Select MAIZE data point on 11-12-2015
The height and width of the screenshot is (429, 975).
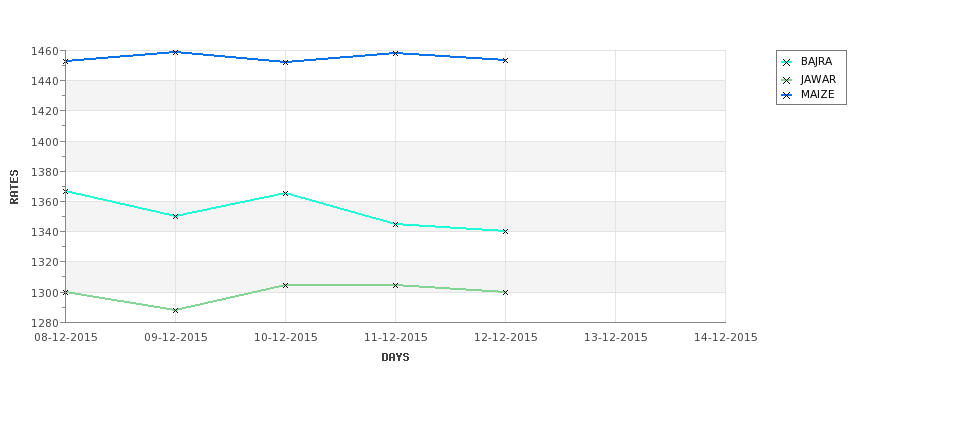395,53
